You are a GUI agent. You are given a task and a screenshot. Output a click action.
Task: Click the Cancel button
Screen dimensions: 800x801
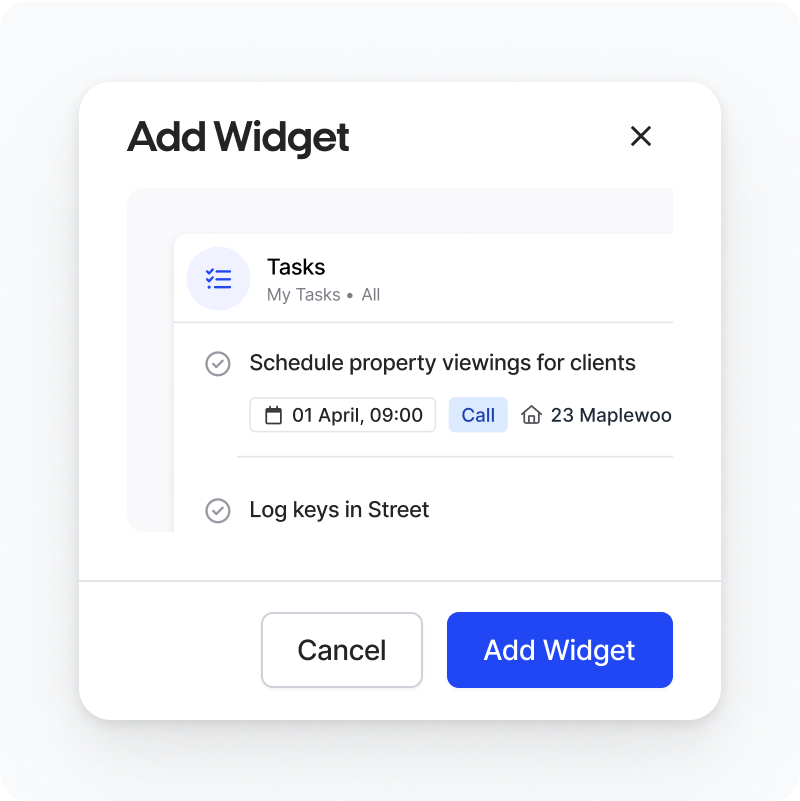coord(342,650)
